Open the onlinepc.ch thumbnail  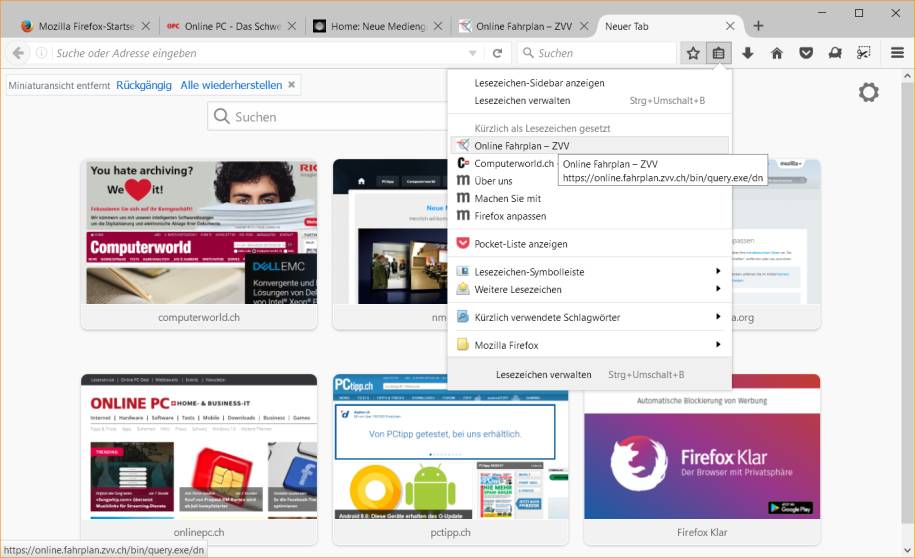click(x=199, y=459)
